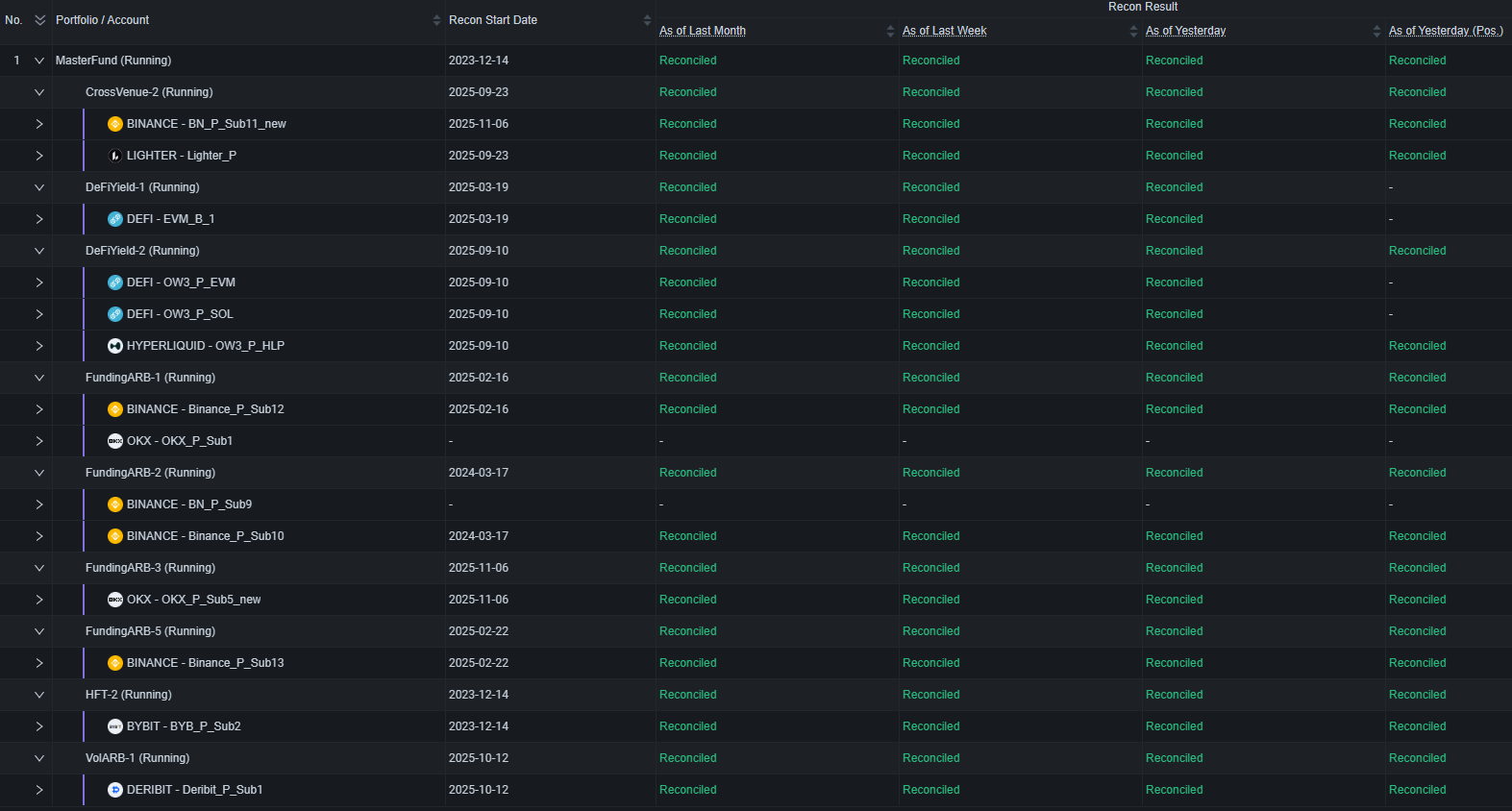1512x811 pixels.
Task: Collapse the FundingARB-3 (Running) group
Action: [39, 568]
